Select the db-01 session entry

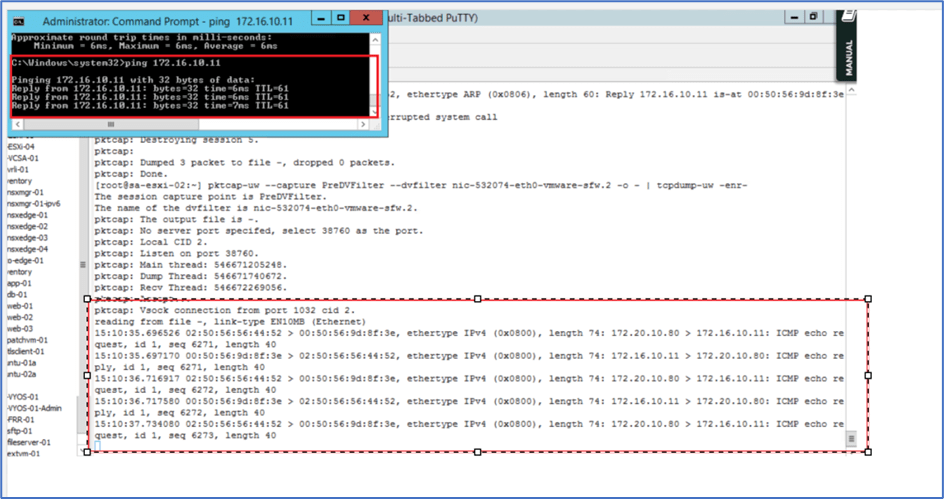coord(17,294)
